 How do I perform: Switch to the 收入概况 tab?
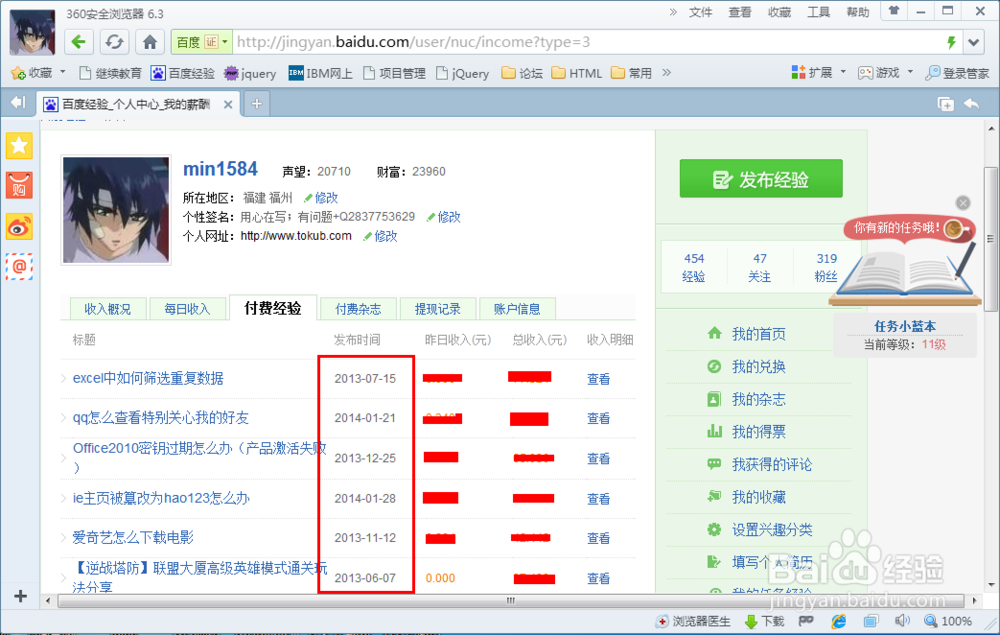click(x=107, y=309)
